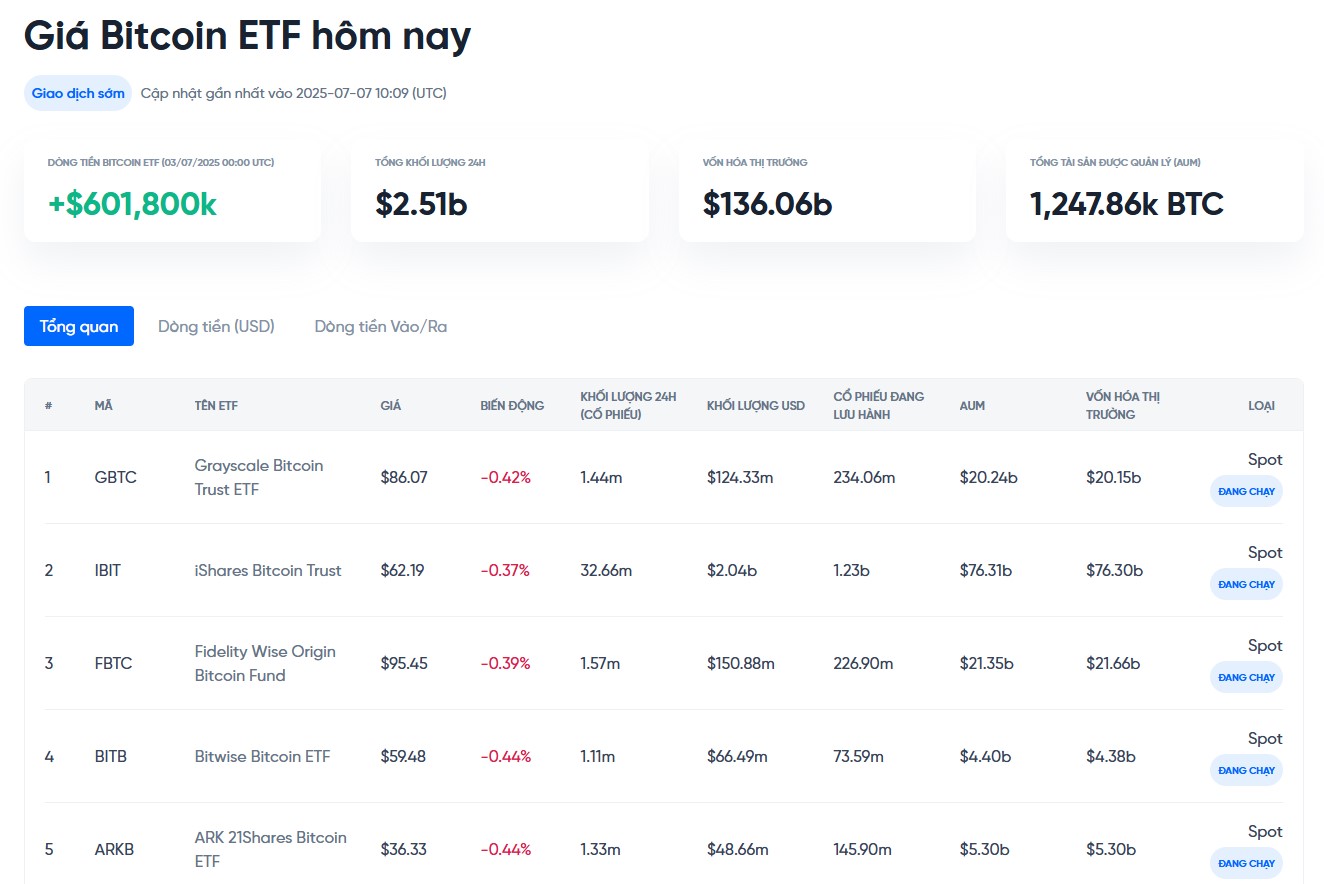Image resolution: width=1324 pixels, height=884 pixels.
Task: Click the -0.42% change for GBTC
Action: coord(506,477)
